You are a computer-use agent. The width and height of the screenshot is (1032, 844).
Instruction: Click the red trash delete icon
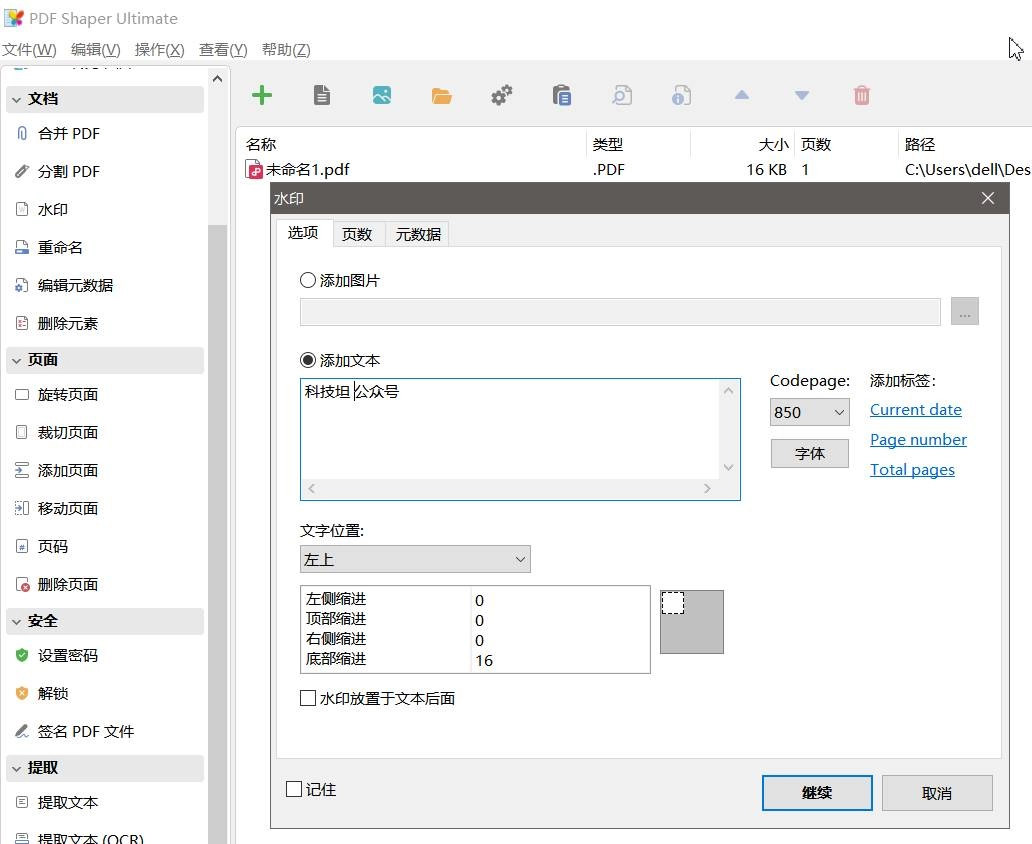862,95
